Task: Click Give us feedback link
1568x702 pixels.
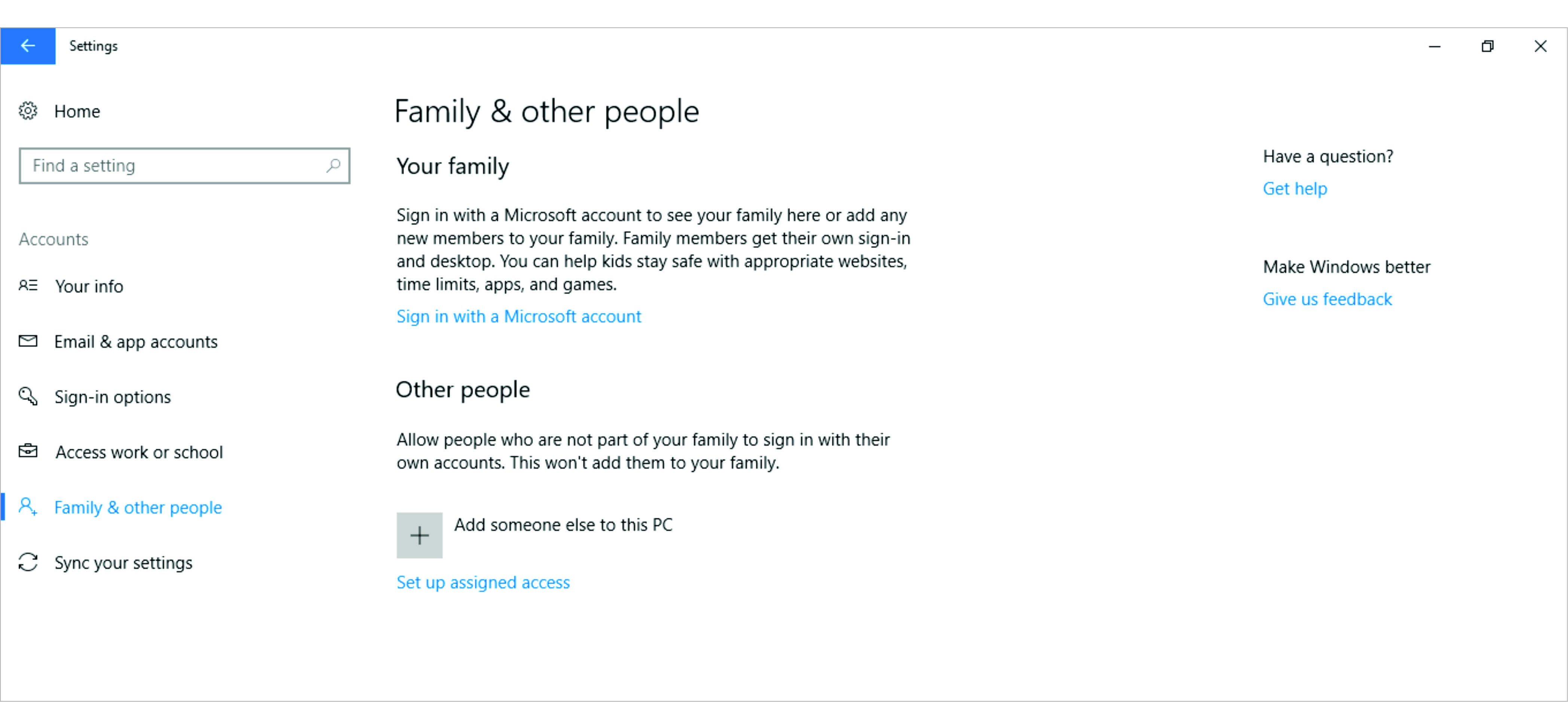Action: pyautogui.click(x=1327, y=300)
